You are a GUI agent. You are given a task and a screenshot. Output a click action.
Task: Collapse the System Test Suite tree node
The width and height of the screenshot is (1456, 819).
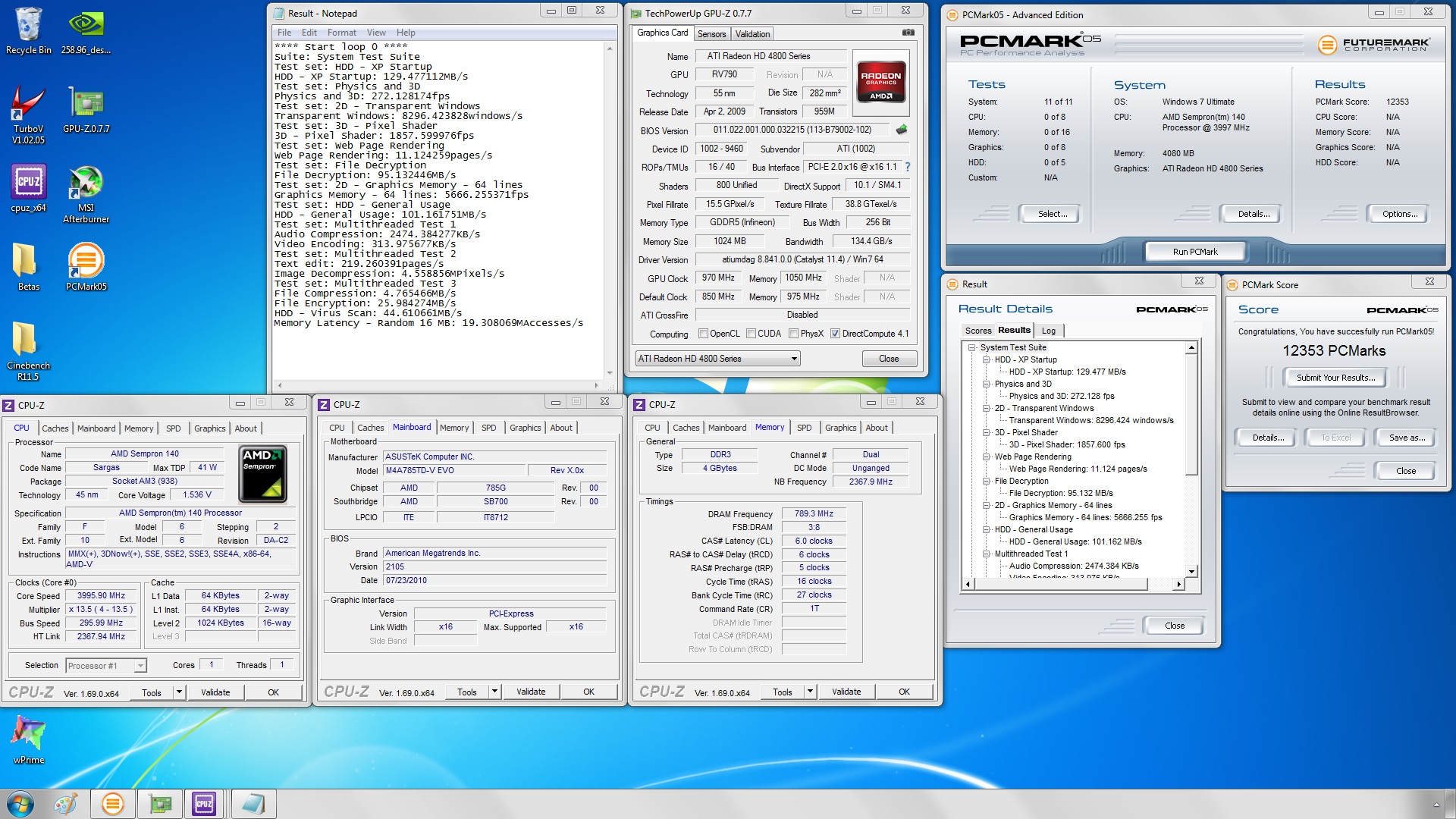tap(972, 347)
